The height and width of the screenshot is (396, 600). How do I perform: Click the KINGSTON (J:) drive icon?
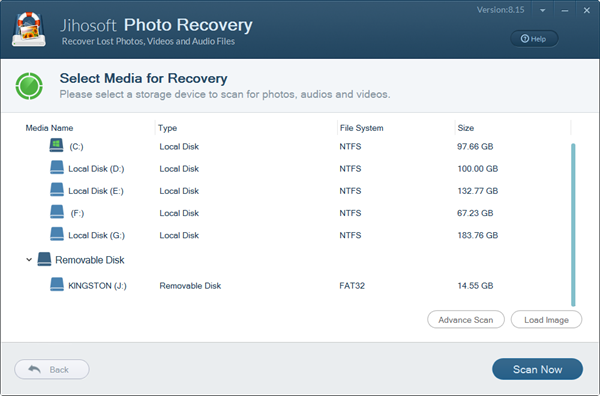[x=57, y=285]
